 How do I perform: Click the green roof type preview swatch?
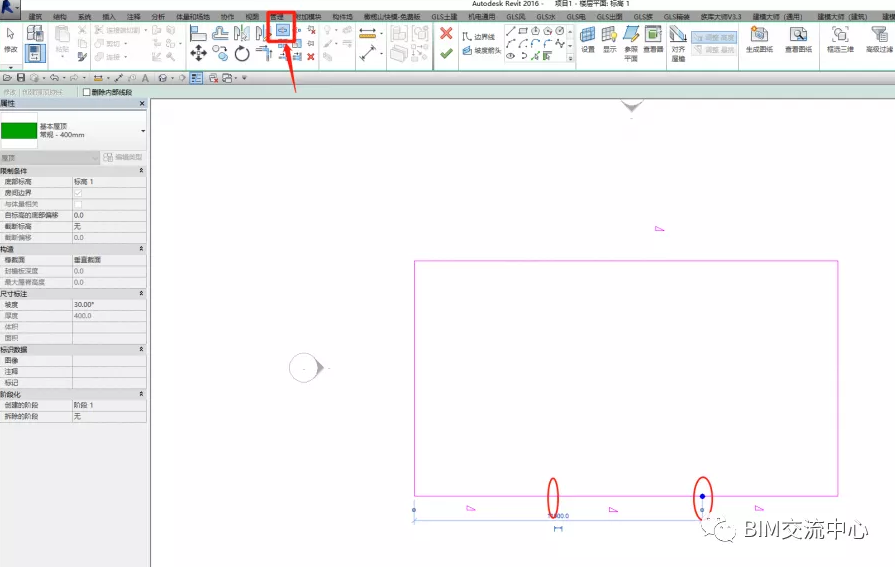click(x=18, y=130)
